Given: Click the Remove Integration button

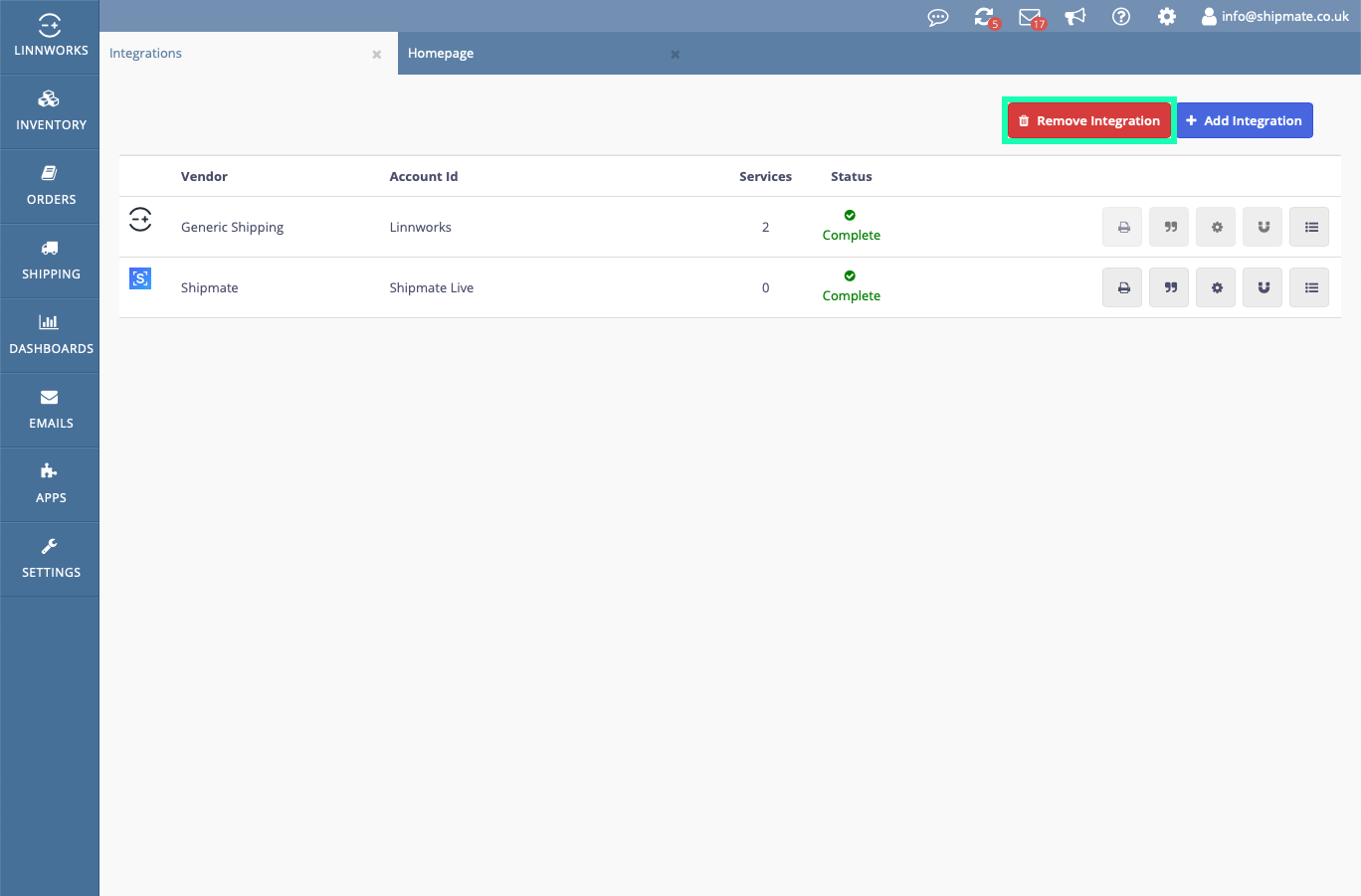Looking at the screenshot, I should (1089, 120).
